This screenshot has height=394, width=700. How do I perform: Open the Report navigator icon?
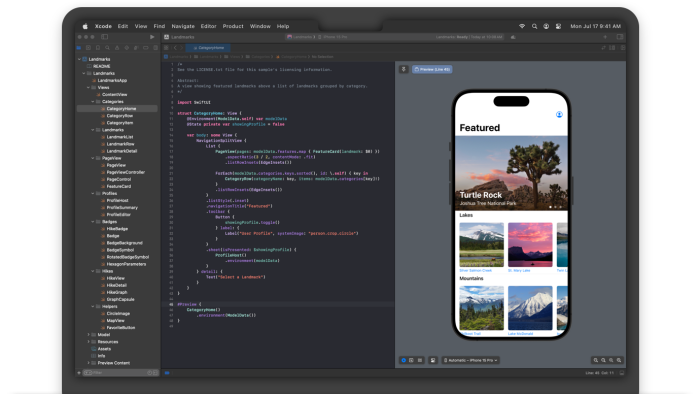pos(155,48)
